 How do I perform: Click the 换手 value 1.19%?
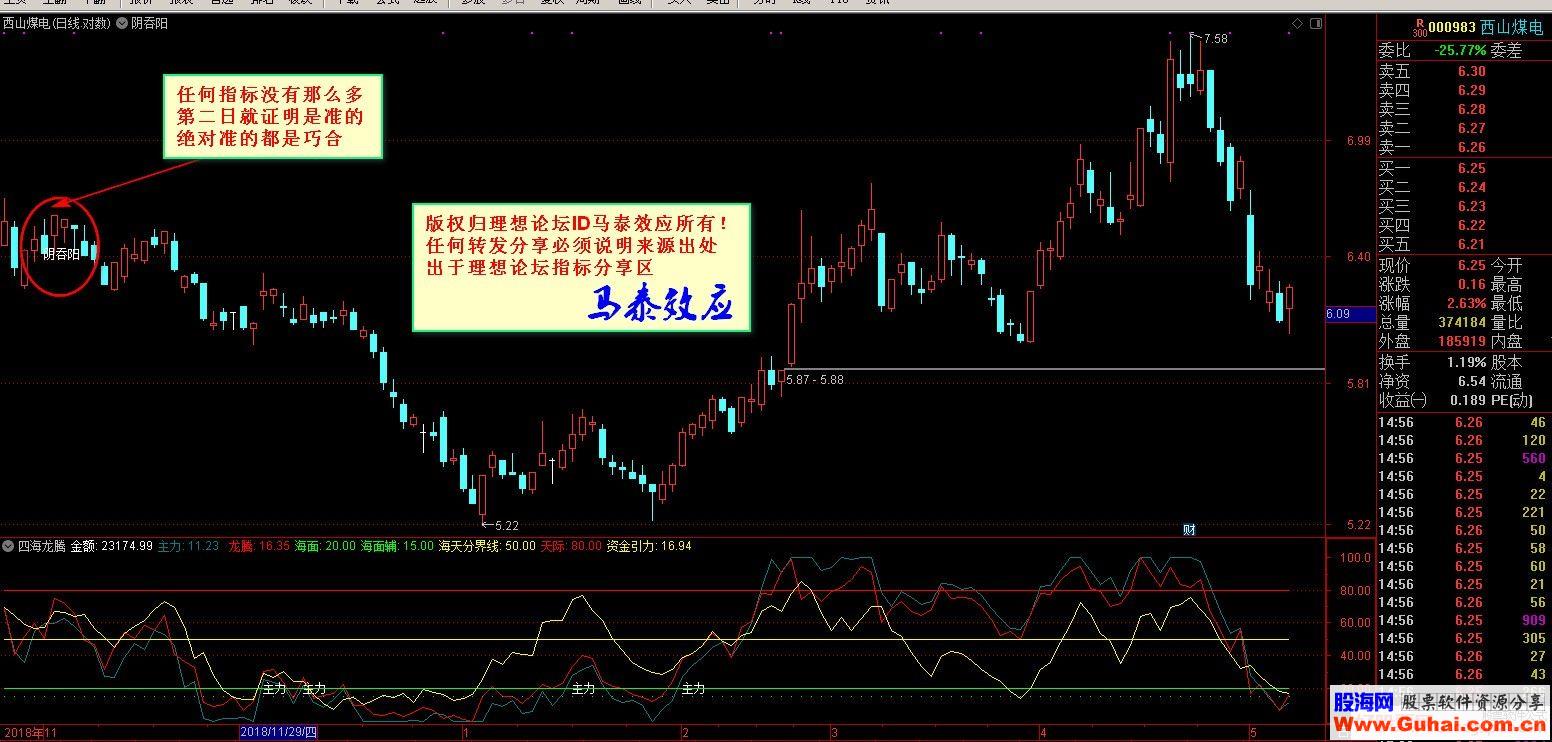point(1466,362)
